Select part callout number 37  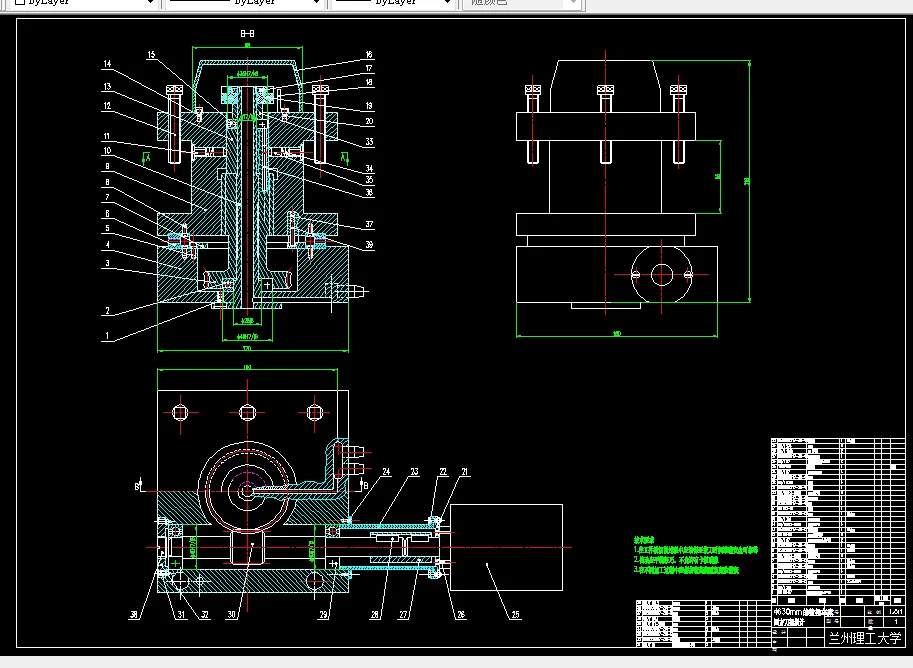coord(369,224)
